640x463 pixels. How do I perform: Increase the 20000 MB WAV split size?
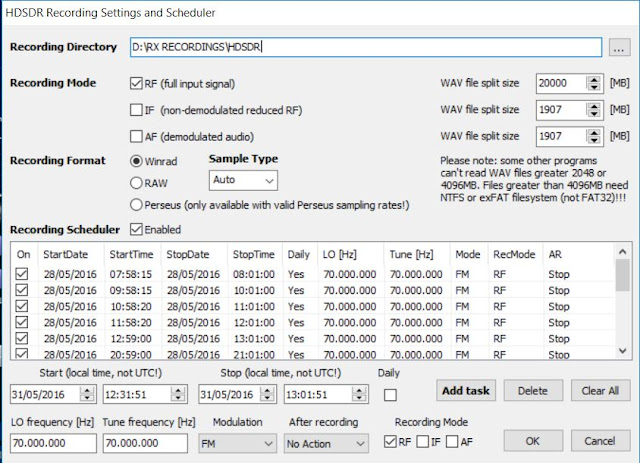click(594, 79)
